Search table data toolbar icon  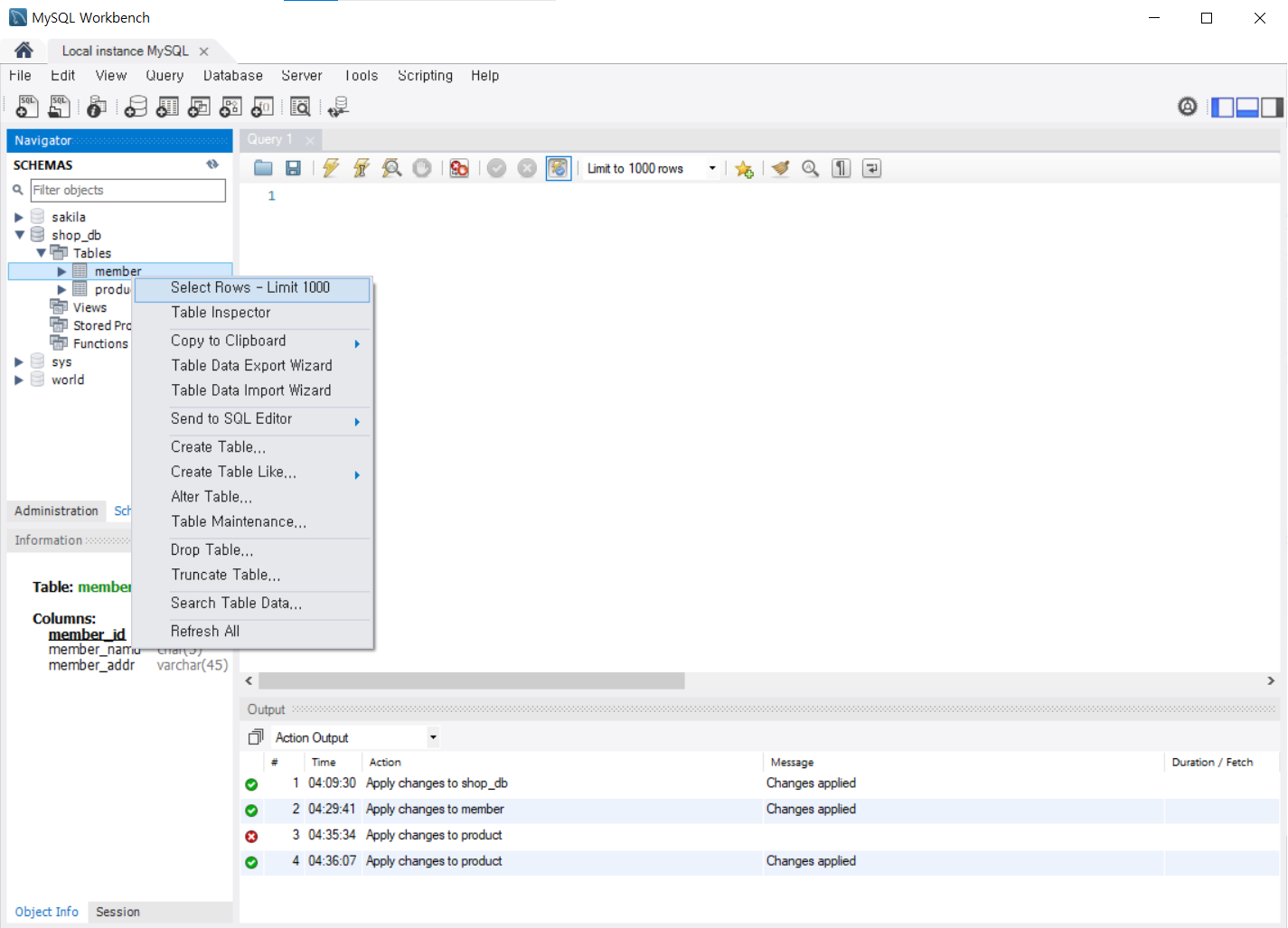pyautogui.click(x=300, y=107)
